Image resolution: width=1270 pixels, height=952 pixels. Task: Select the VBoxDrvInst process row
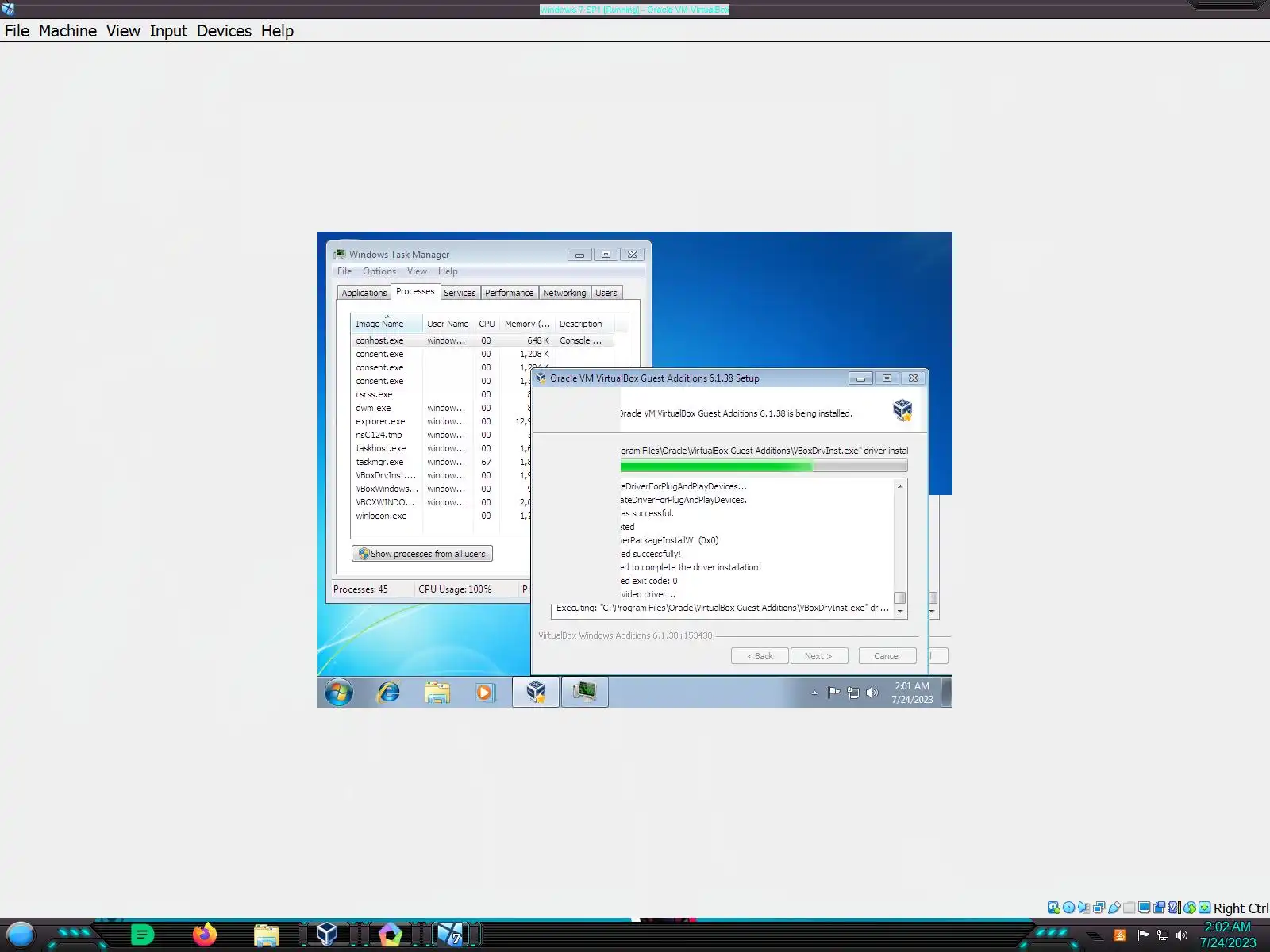441,475
